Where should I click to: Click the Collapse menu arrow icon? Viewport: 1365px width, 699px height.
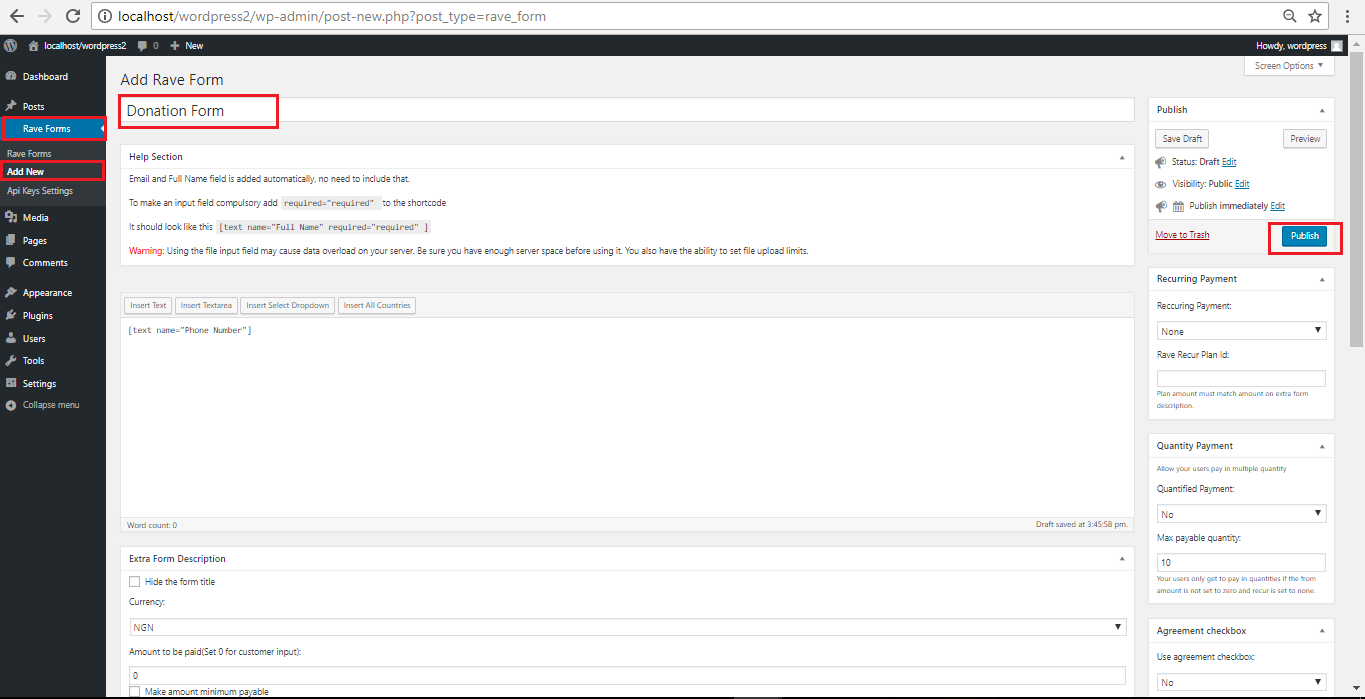tap(11, 405)
